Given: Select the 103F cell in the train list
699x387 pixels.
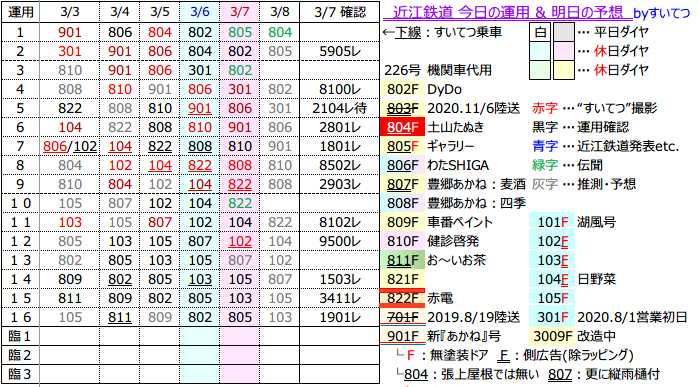Looking at the screenshot, I should point(552,261).
